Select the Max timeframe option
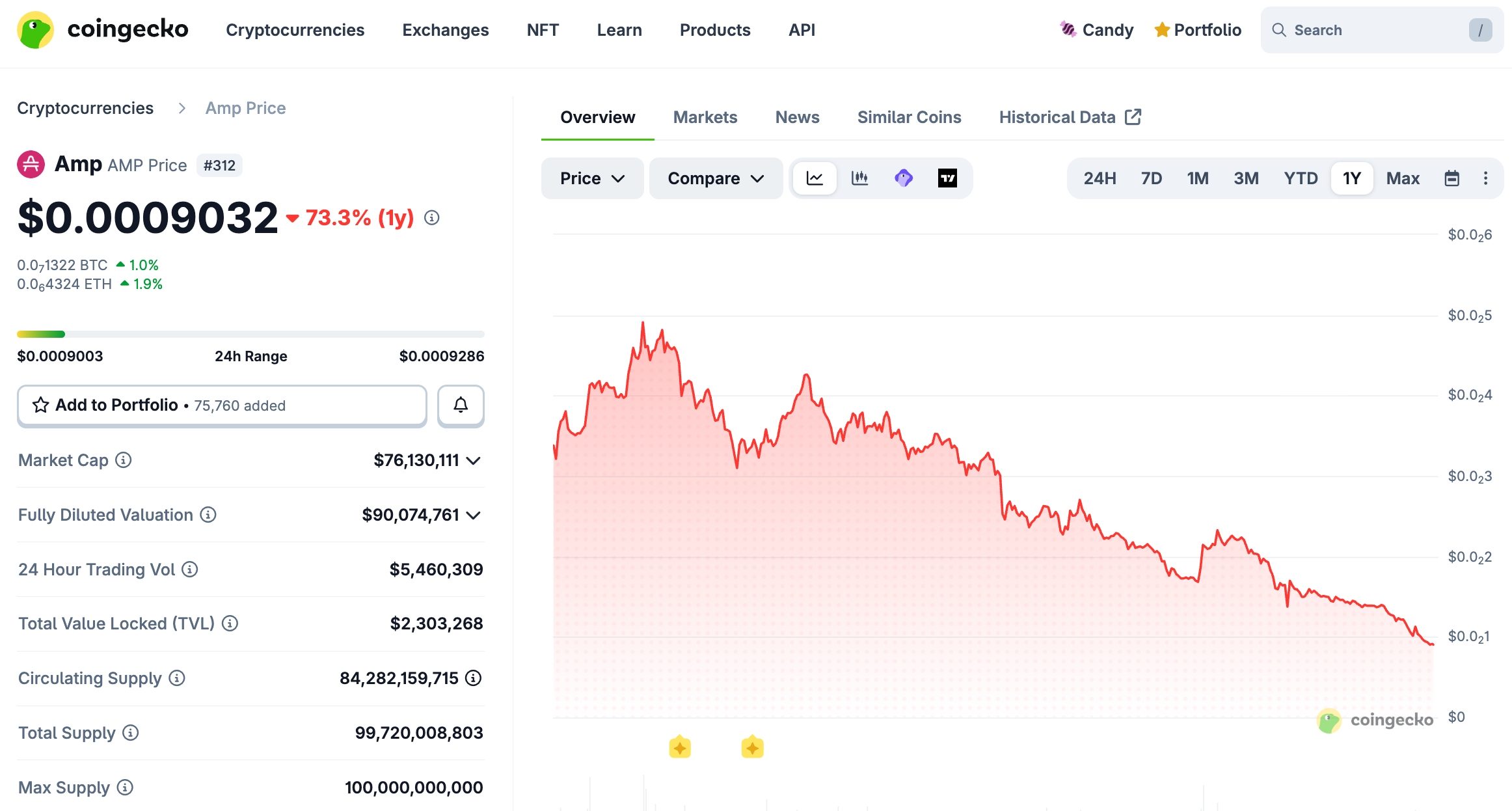The width and height of the screenshot is (1512, 811). coord(1403,178)
